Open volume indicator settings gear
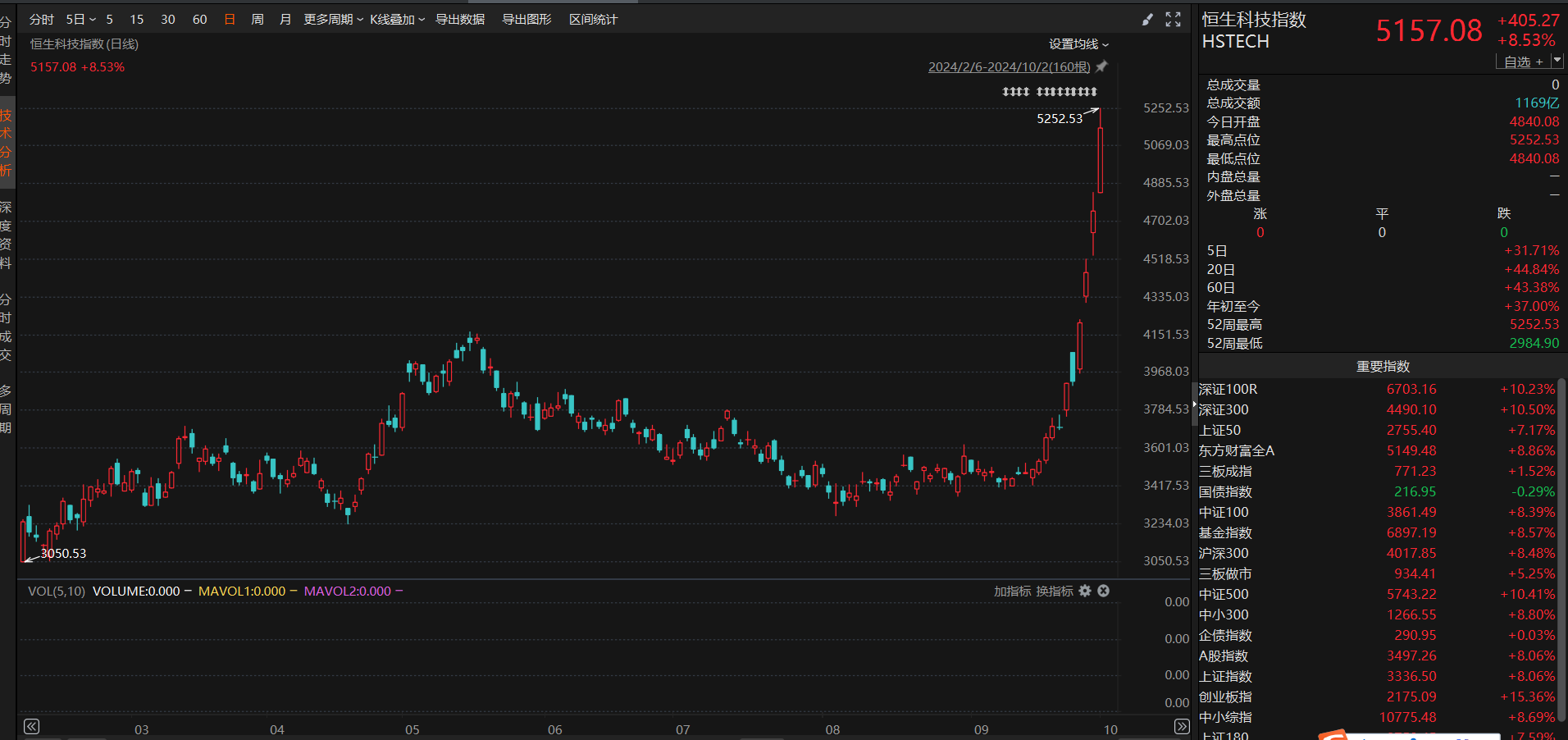The height and width of the screenshot is (740, 1568). (x=1085, y=591)
